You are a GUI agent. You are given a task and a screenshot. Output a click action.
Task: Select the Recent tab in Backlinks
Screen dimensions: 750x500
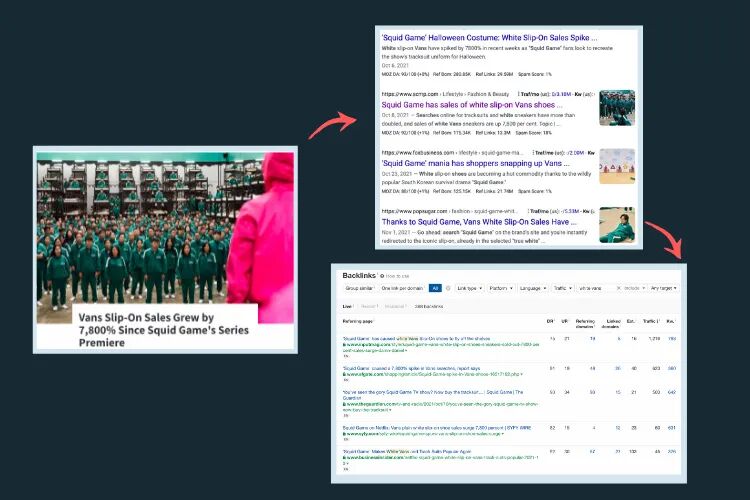click(369, 306)
